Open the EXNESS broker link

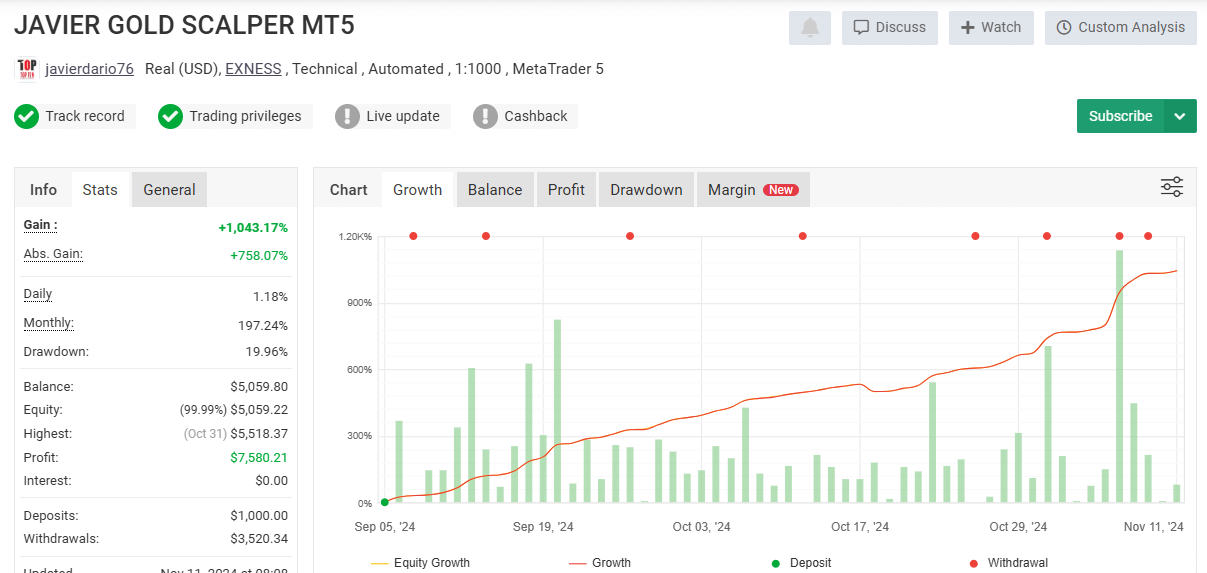coord(253,69)
